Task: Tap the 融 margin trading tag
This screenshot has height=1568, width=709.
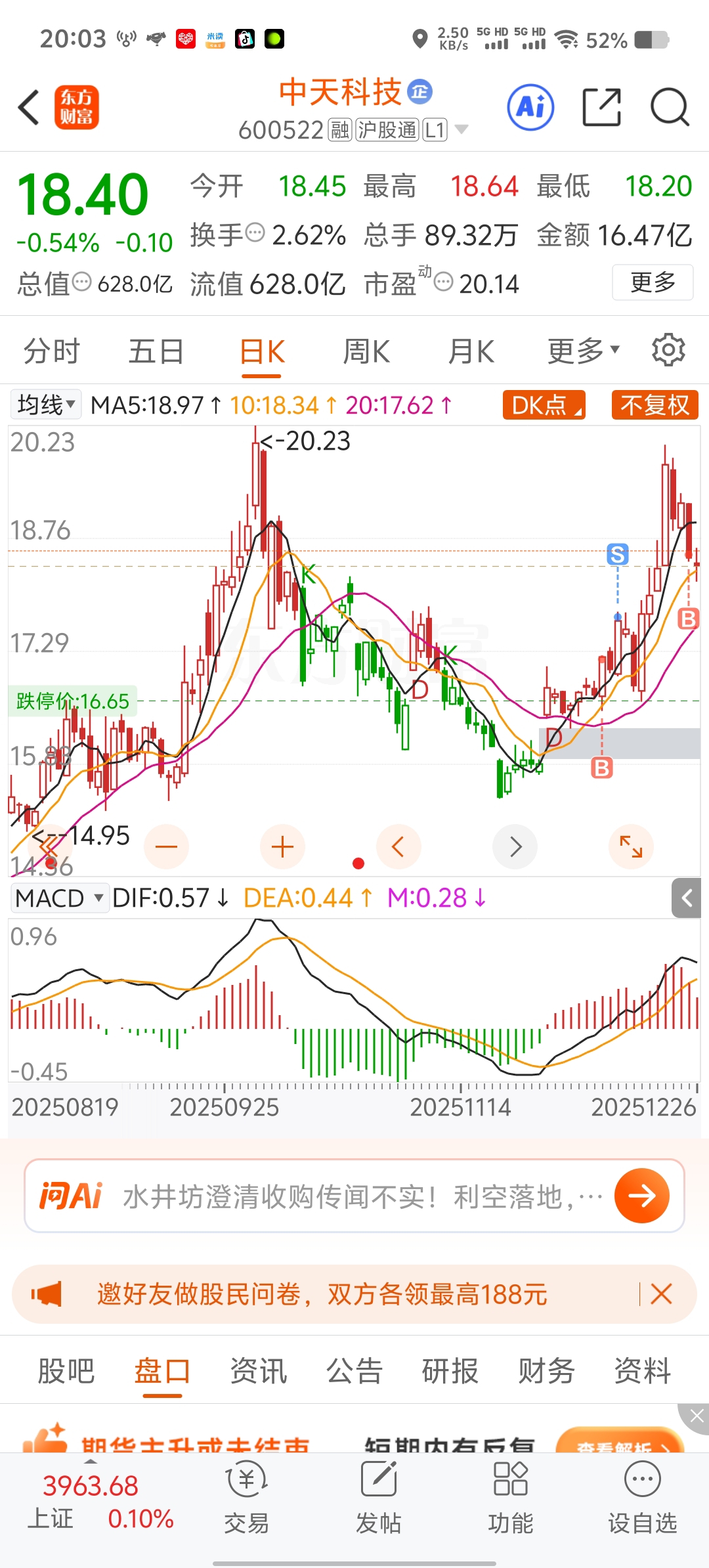Action: pos(340,130)
